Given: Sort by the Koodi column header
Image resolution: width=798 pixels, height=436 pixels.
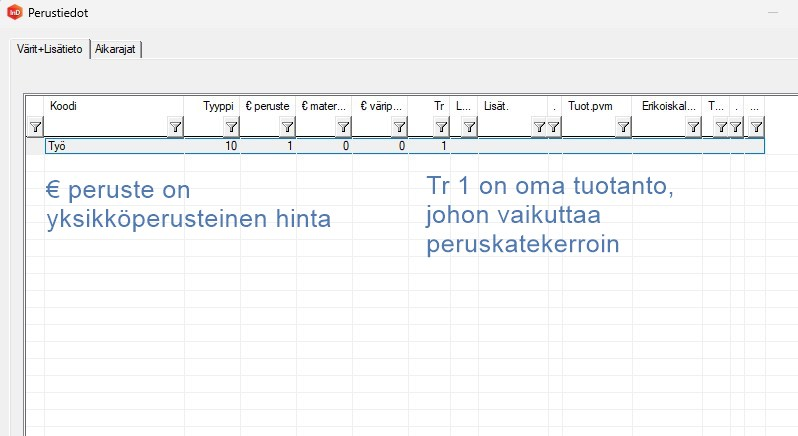Looking at the screenshot, I should pyautogui.click(x=114, y=106).
